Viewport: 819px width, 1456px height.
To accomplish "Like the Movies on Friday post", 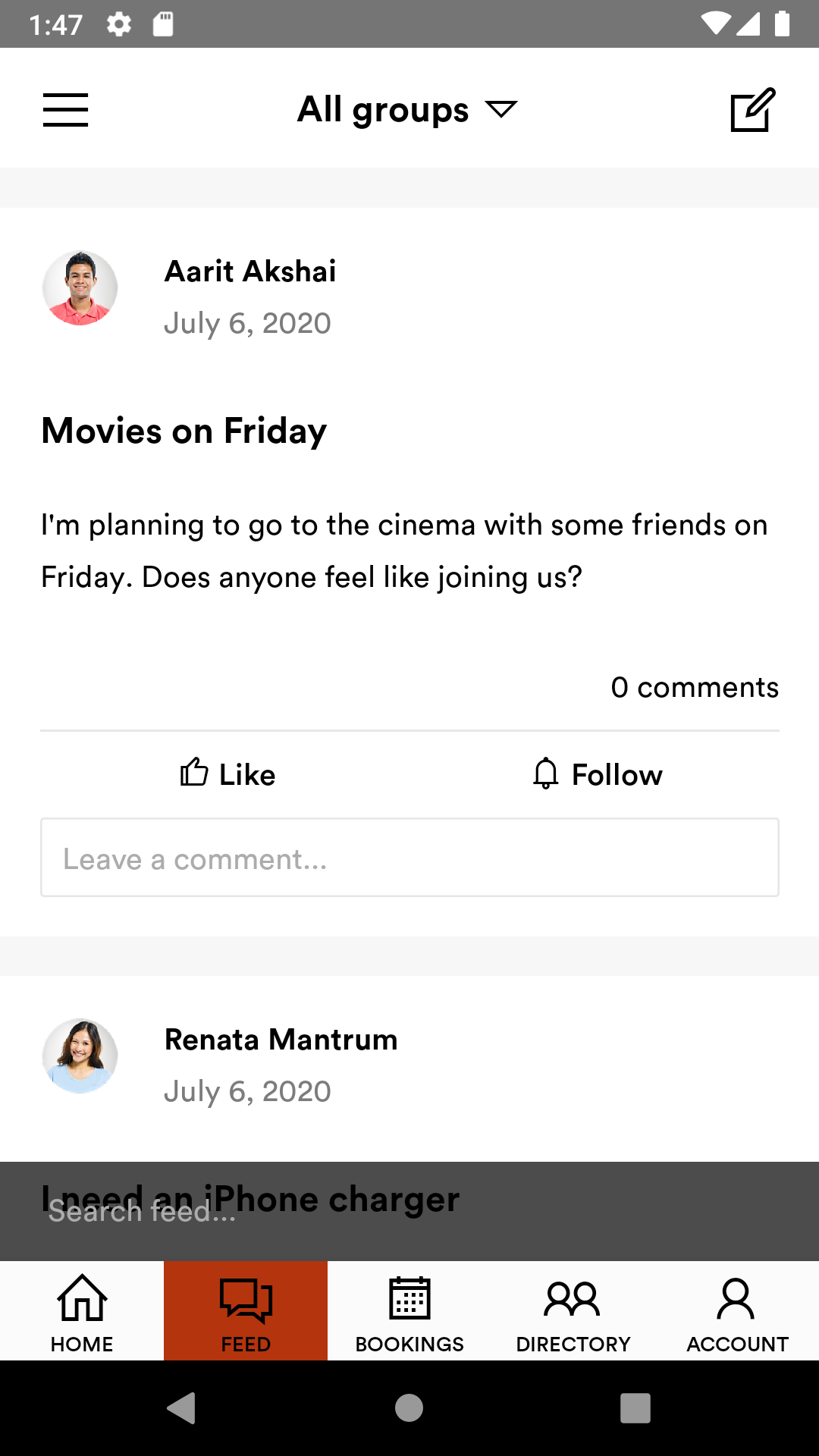I will click(x=227, y=774).
